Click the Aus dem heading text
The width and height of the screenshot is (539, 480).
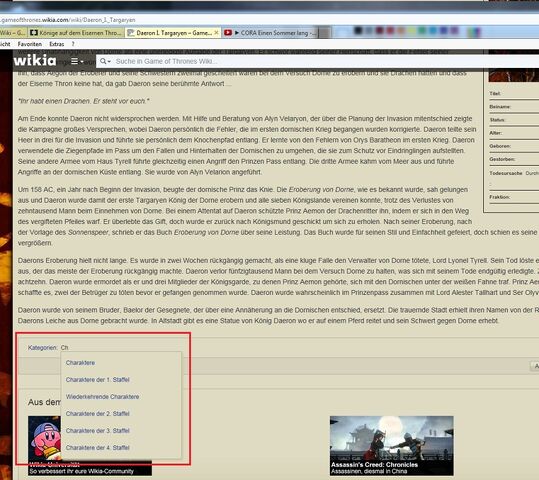[44, 402]
